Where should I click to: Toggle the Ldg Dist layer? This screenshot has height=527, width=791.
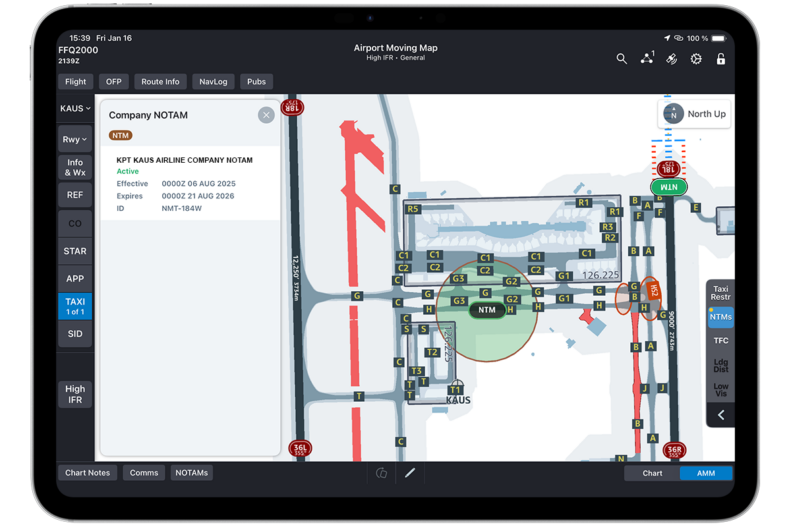click(720, 365)
